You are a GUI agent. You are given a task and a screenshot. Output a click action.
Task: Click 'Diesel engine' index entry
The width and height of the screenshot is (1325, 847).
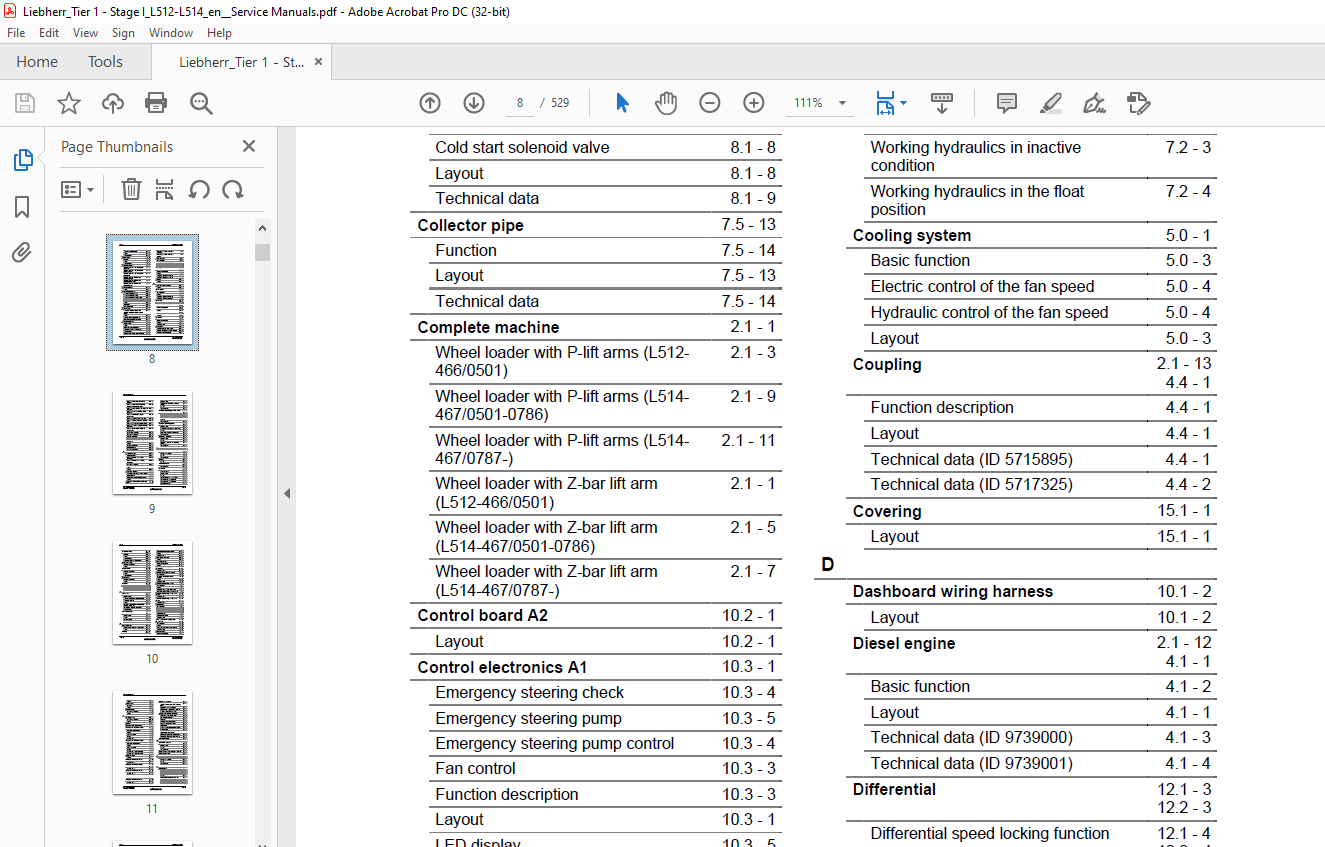pyautogui.click(x=903, y=643)
